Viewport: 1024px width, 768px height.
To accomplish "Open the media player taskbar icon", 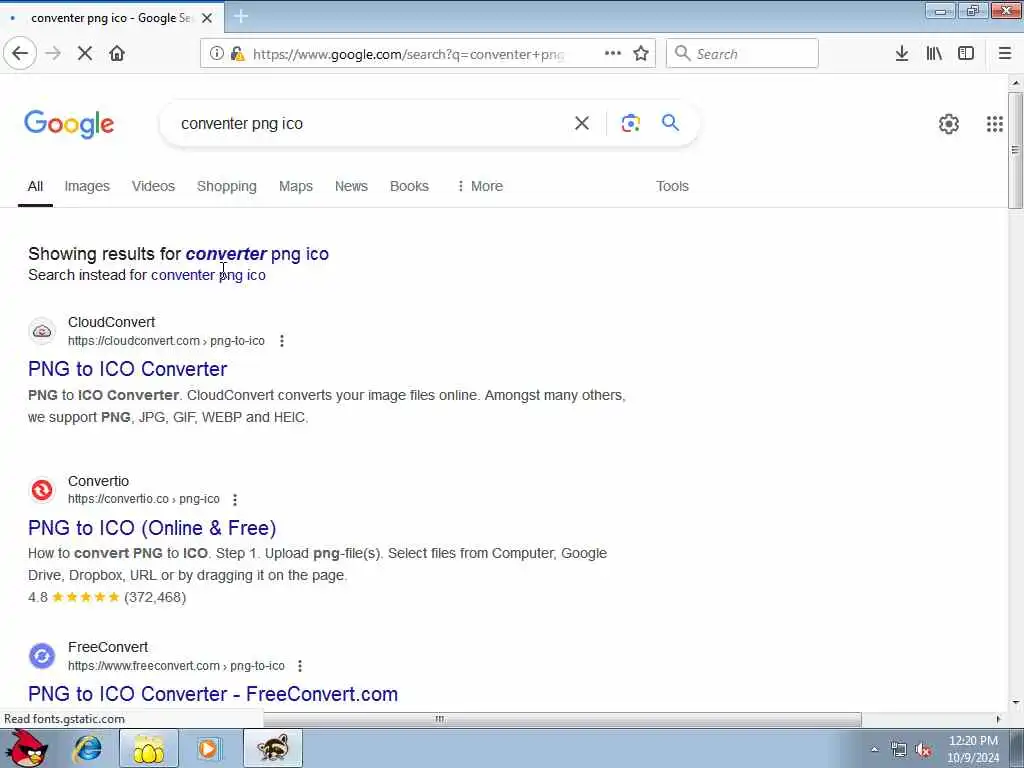I will (208, 748).
